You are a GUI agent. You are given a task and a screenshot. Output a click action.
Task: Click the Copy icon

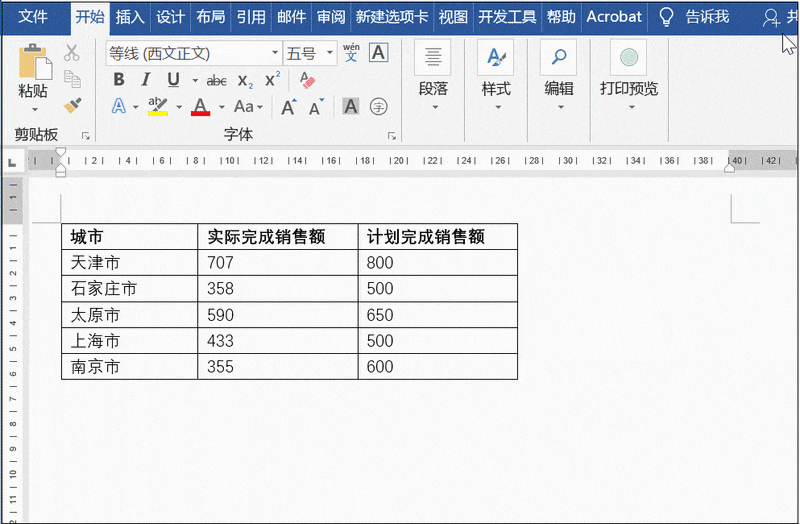tap(72, 79)
